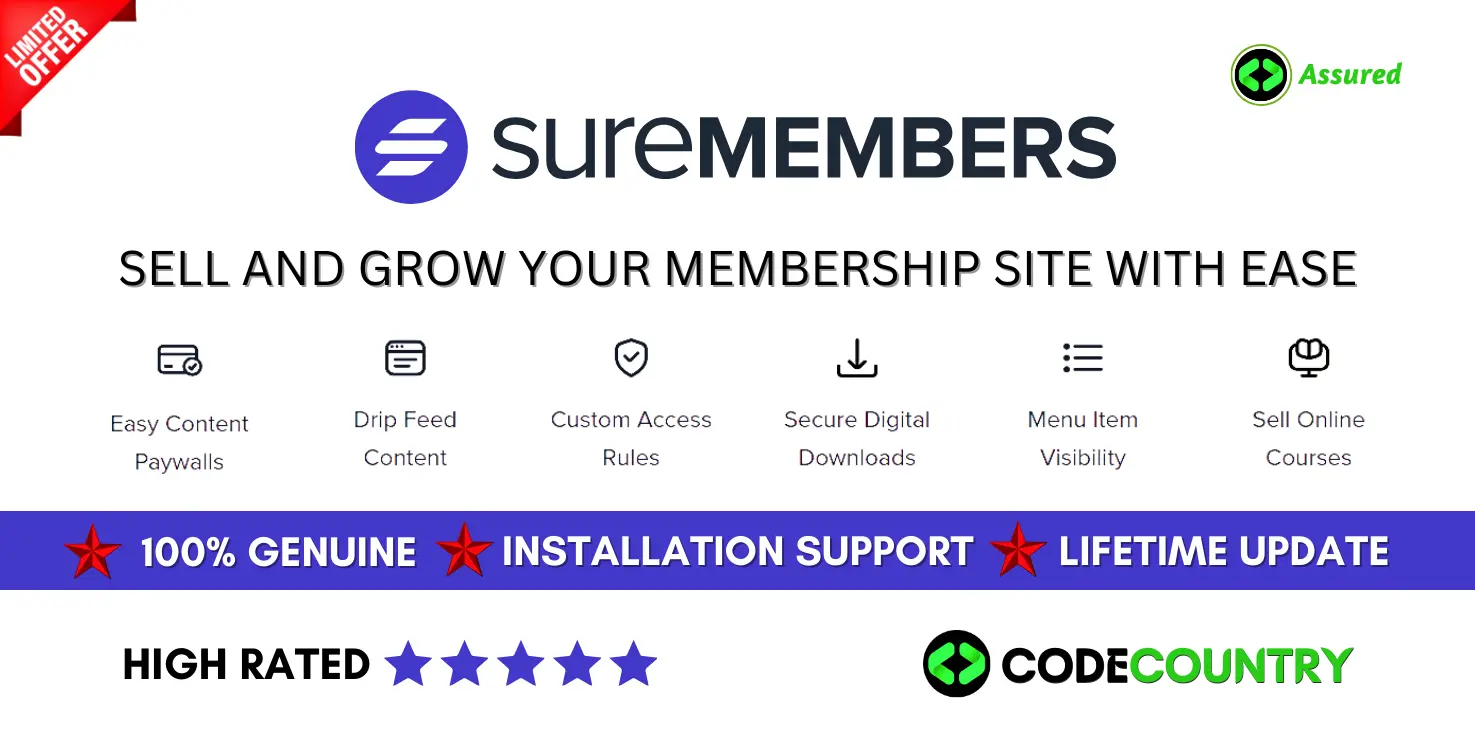Click the SureMembers wordmark text
Viewport: 1475px width, 750px height.
[803, 148]
